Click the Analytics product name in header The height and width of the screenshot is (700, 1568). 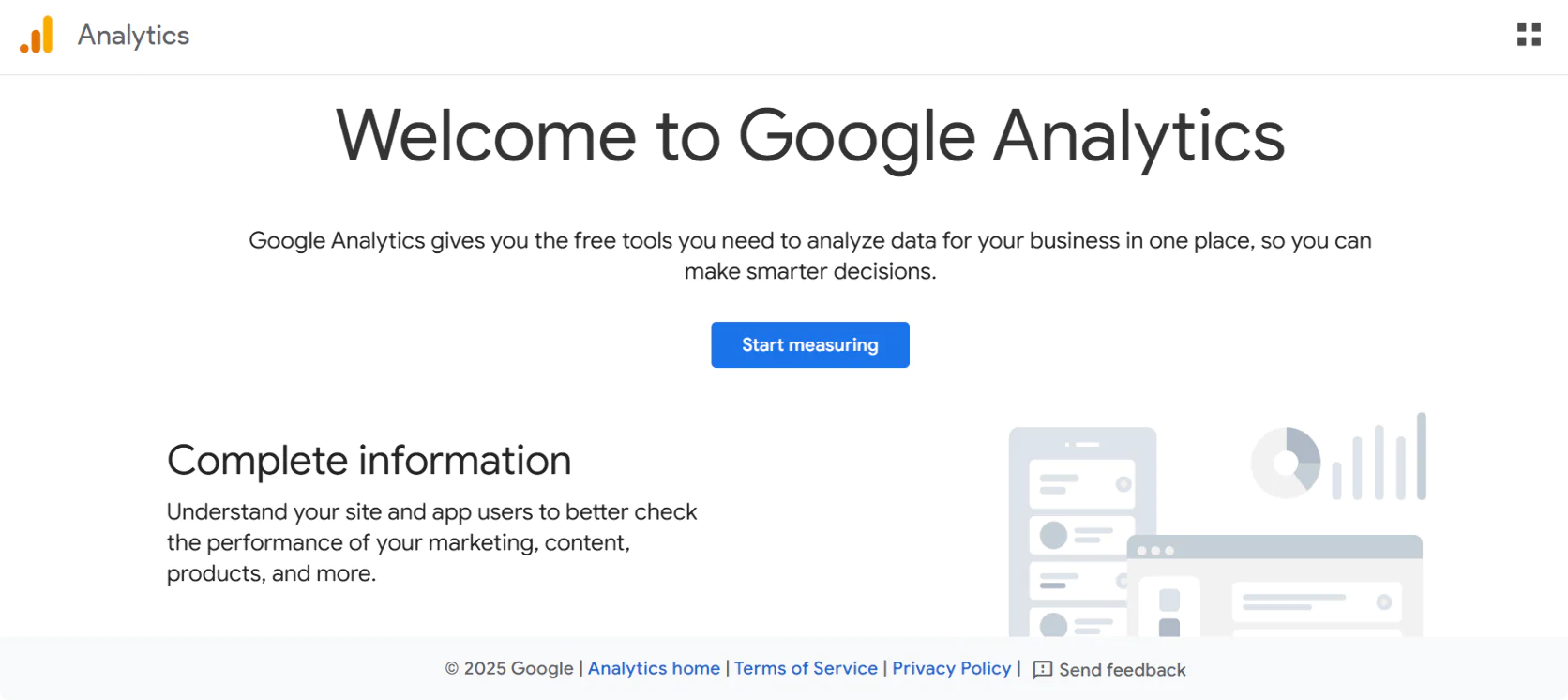tap(133, 36)
